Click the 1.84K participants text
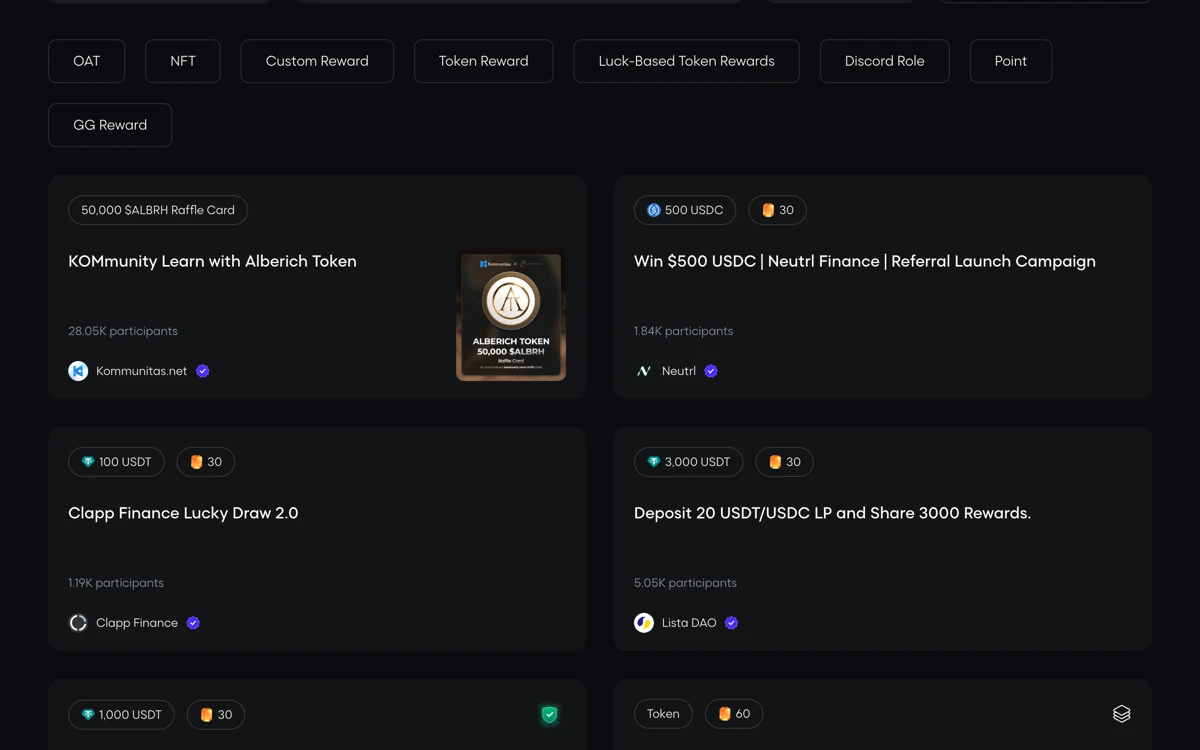This screenshot has height=750, width=1200. coord(684,331)
